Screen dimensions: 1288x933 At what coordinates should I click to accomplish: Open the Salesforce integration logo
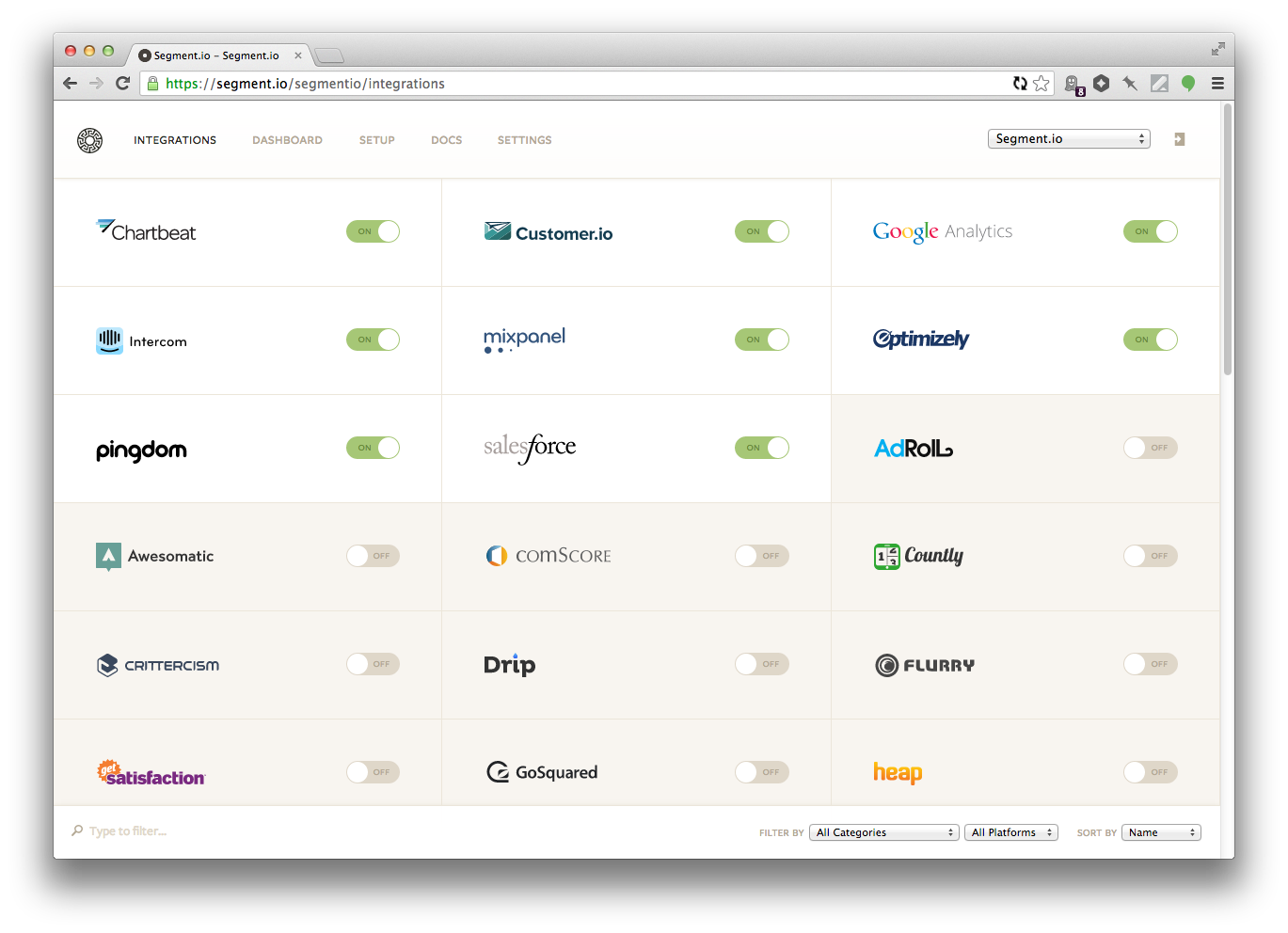pos(530,448)
